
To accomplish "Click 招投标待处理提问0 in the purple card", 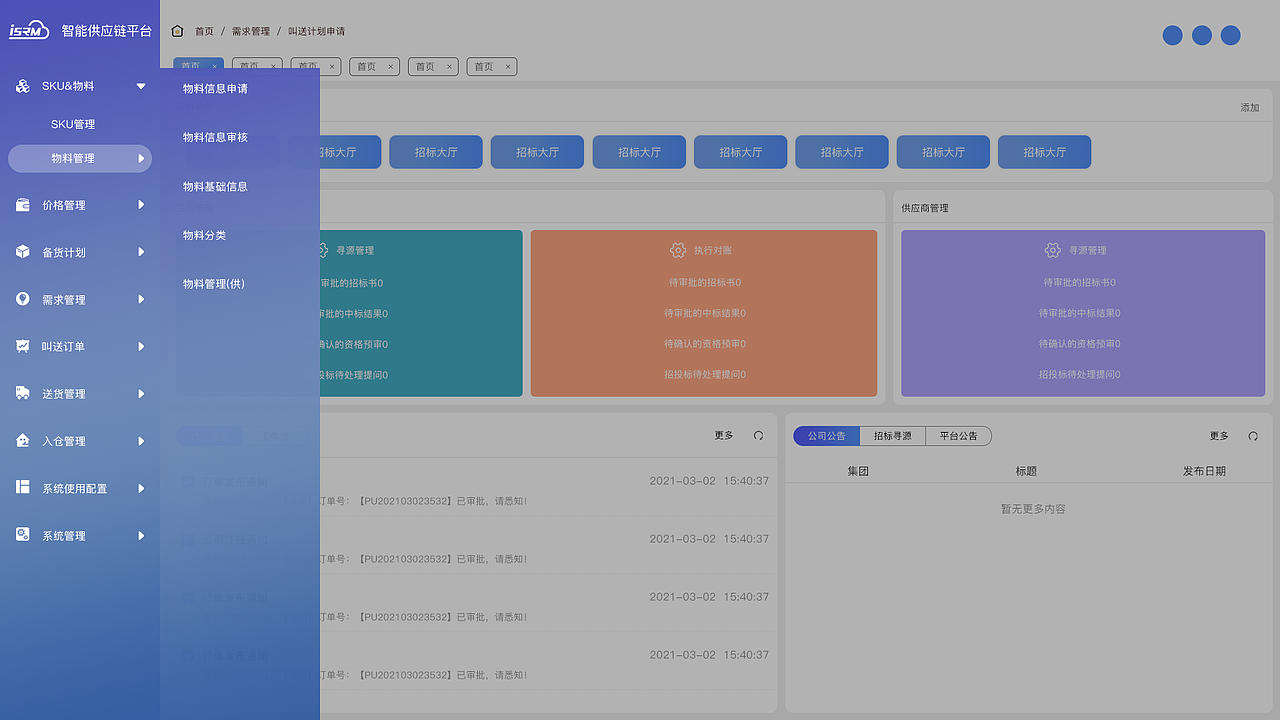I will pos(1079,375).
